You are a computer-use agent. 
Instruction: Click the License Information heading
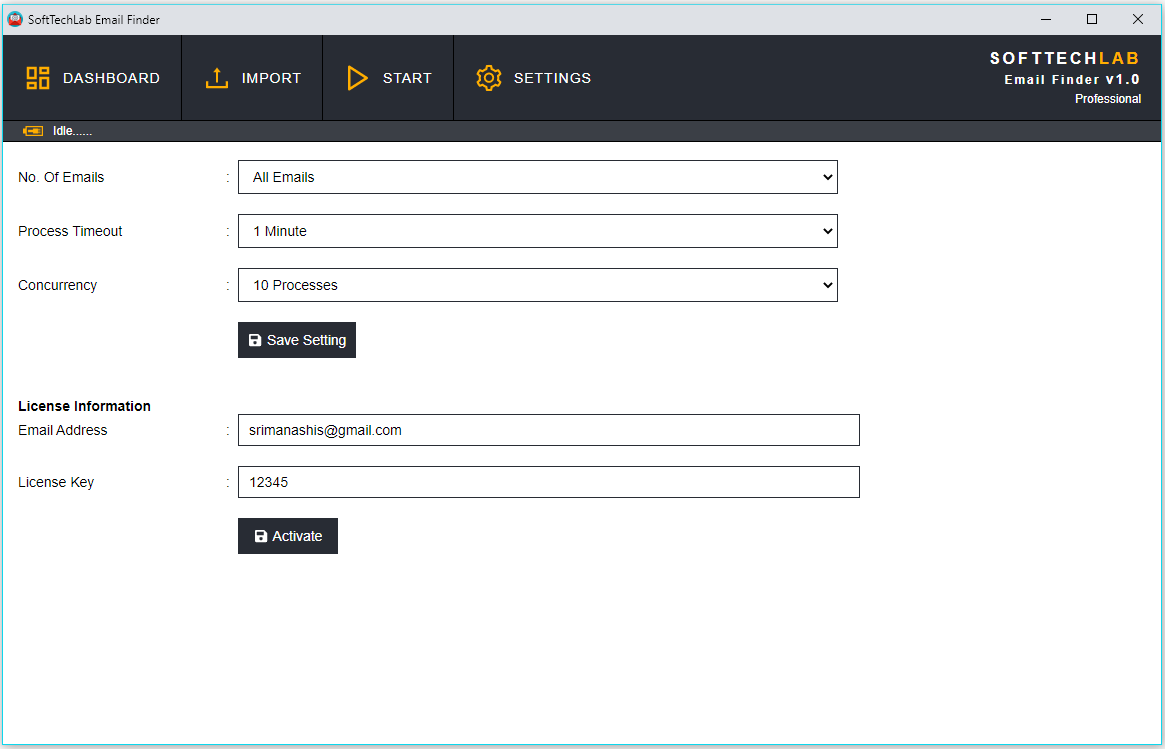point(85,406)
